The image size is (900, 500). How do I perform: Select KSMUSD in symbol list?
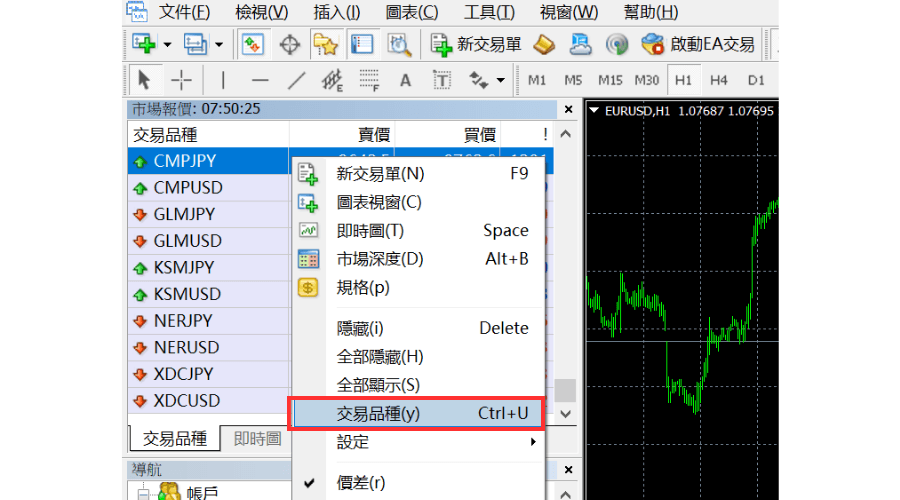(187, 294)
